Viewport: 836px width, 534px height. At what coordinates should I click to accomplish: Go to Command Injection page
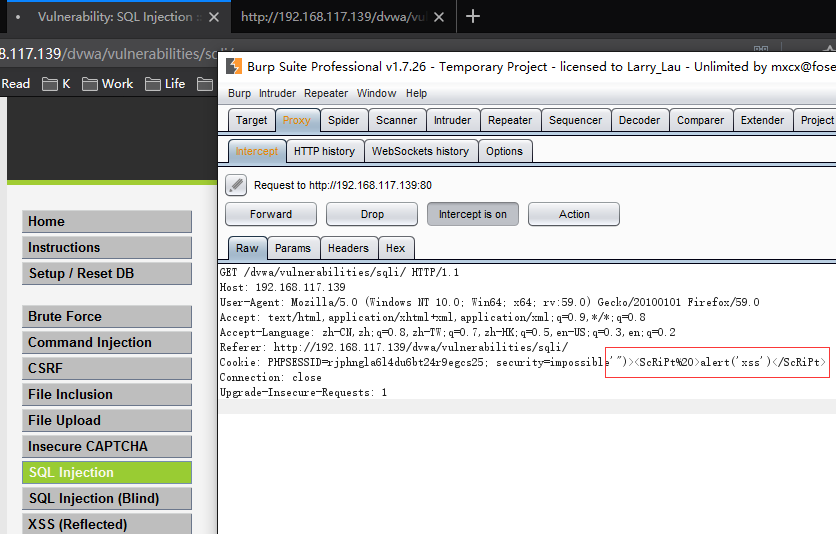(x=107, y=343)
